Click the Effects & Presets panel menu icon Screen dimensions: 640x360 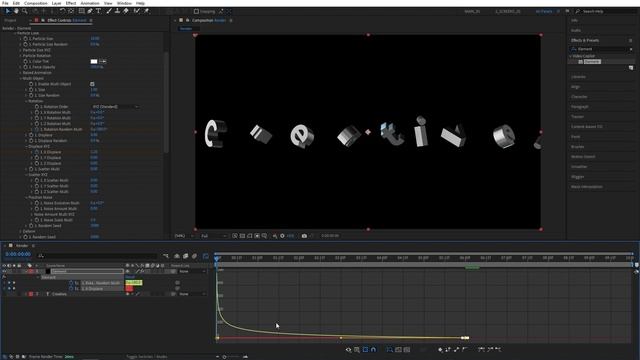(631, 40)
